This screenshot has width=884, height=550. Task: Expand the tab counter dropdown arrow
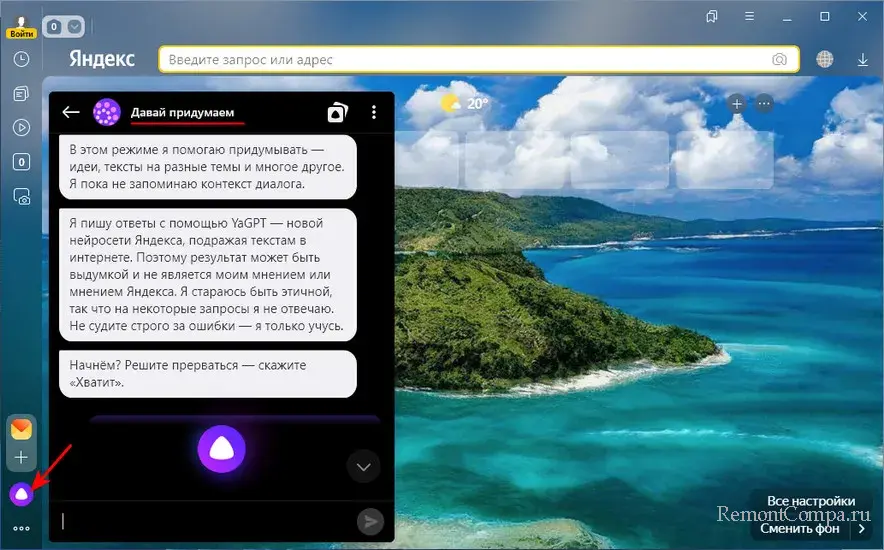click(x=74, y=27)
